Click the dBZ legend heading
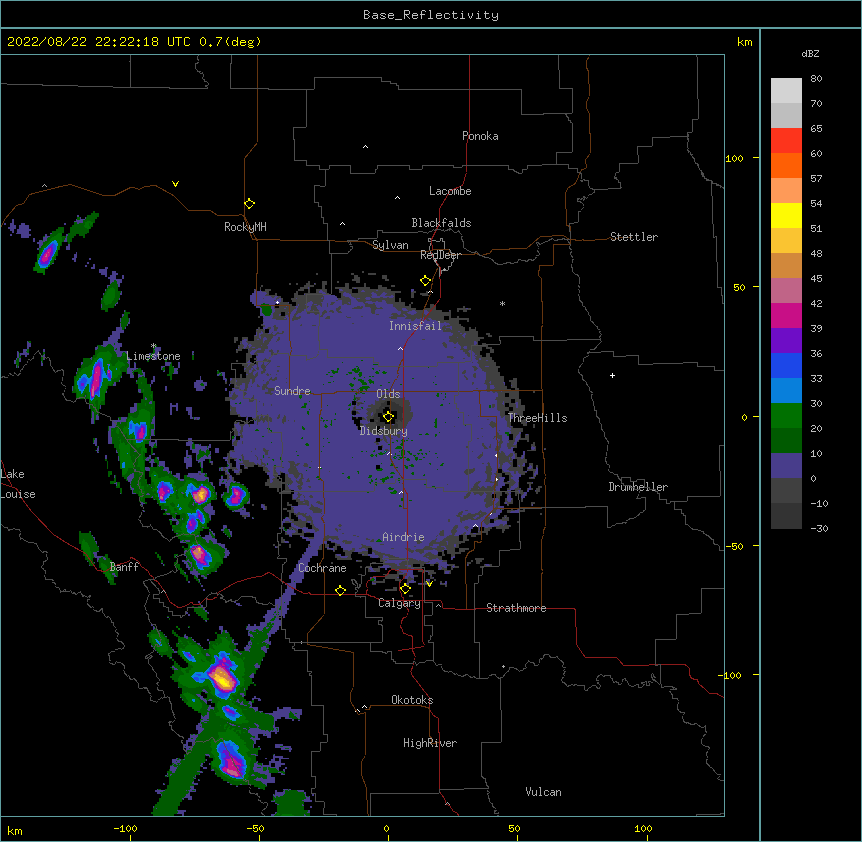This screenshot has width=862, height=842. tap(810, 53)
